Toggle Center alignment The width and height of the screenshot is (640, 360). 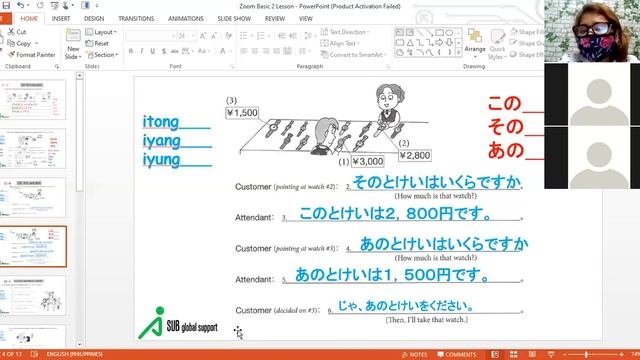click(255, 51)
